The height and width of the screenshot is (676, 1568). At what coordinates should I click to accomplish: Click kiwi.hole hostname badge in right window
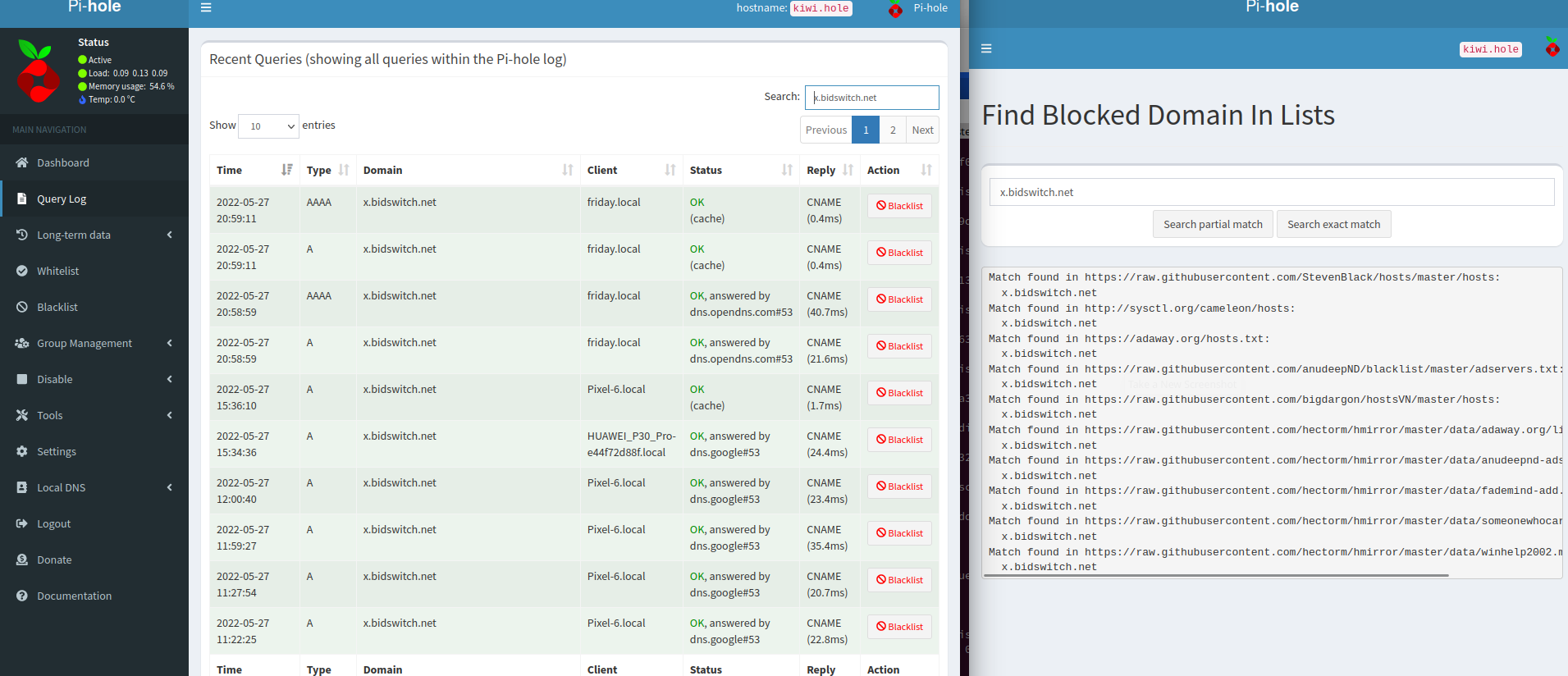click(x=1490, y=49)
